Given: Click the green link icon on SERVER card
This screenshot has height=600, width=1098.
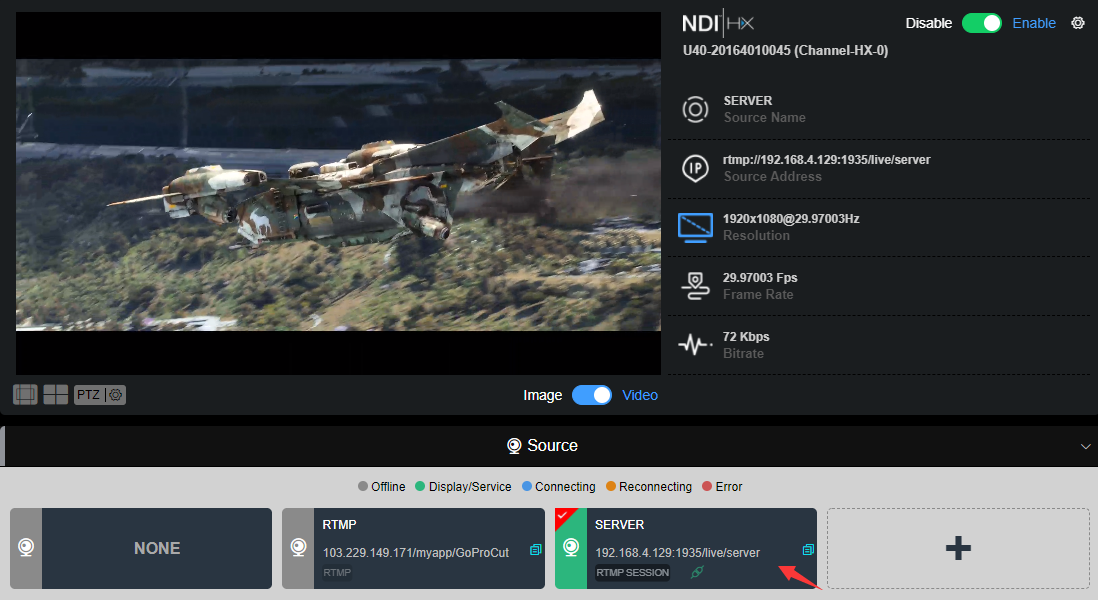Looking at the screenshot, I should coord(696,573).
